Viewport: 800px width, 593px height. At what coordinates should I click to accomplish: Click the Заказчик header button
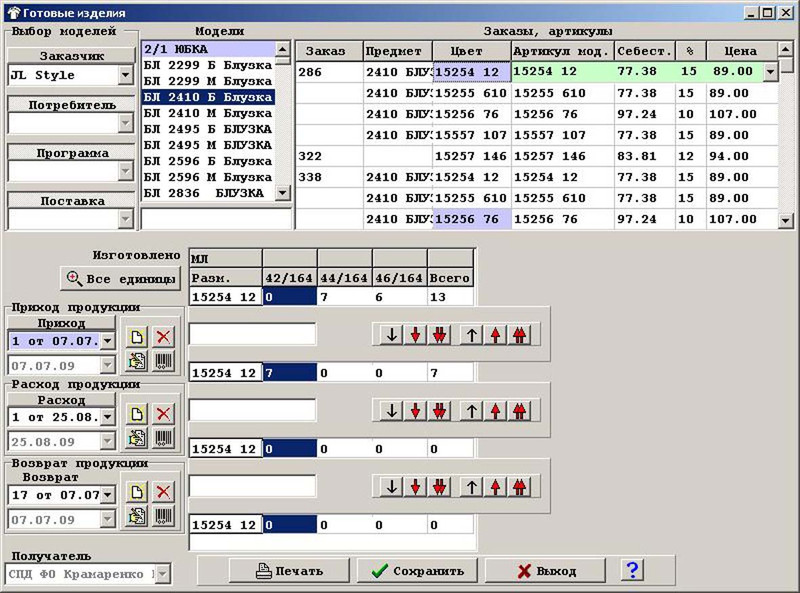pyautogui.click(x=71, y=56)
